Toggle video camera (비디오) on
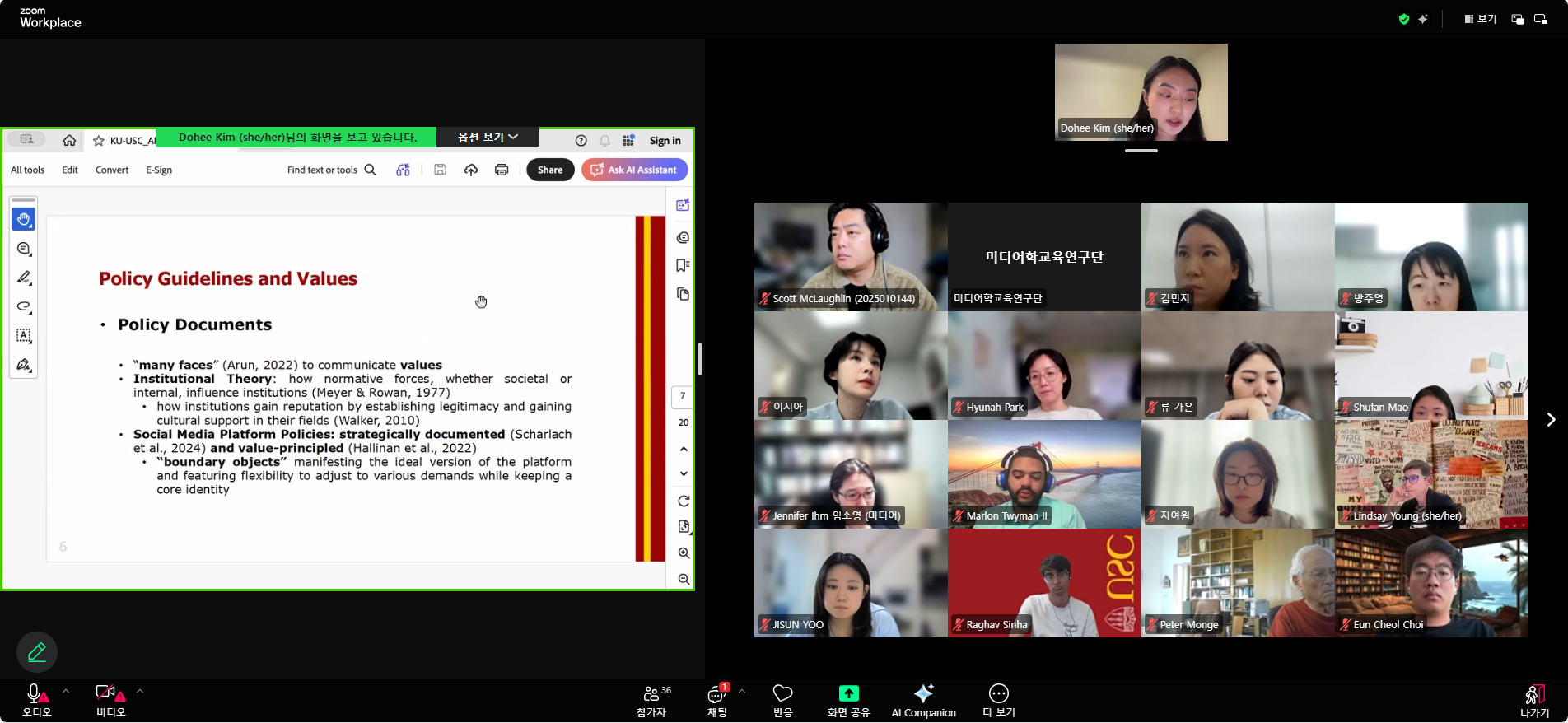Image resolution: width=1568 pixels, height=723 pixels. coord(106,694)
